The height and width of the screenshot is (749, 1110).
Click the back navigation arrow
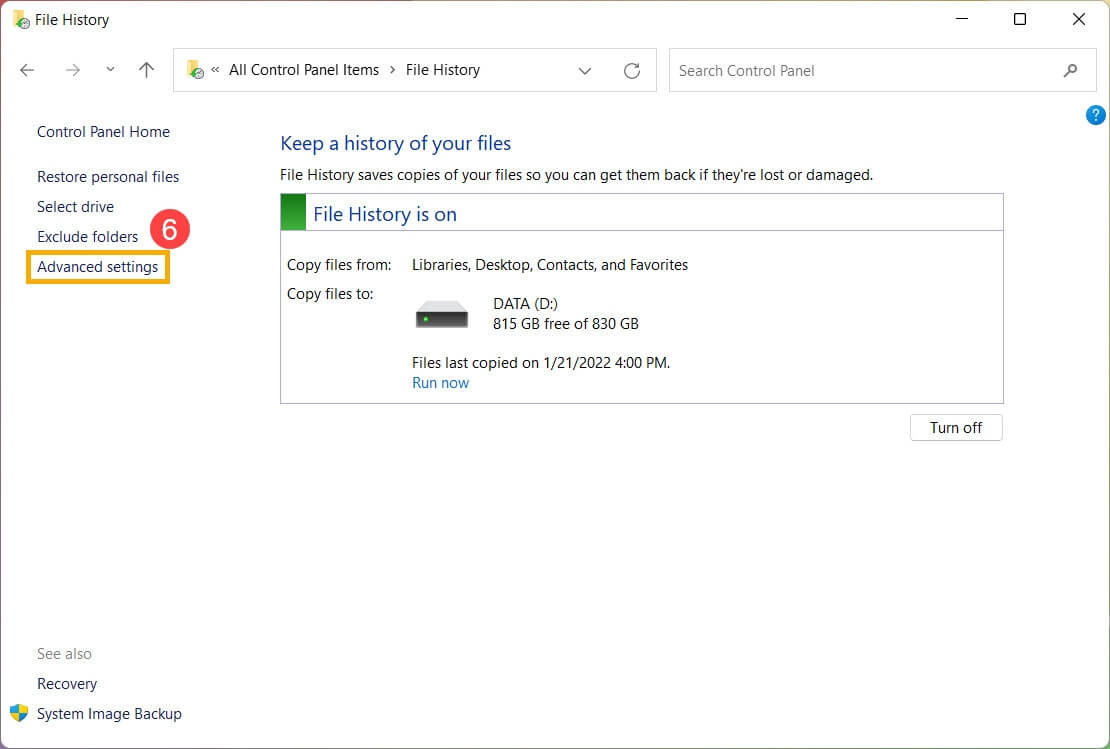tap(27, 70)
